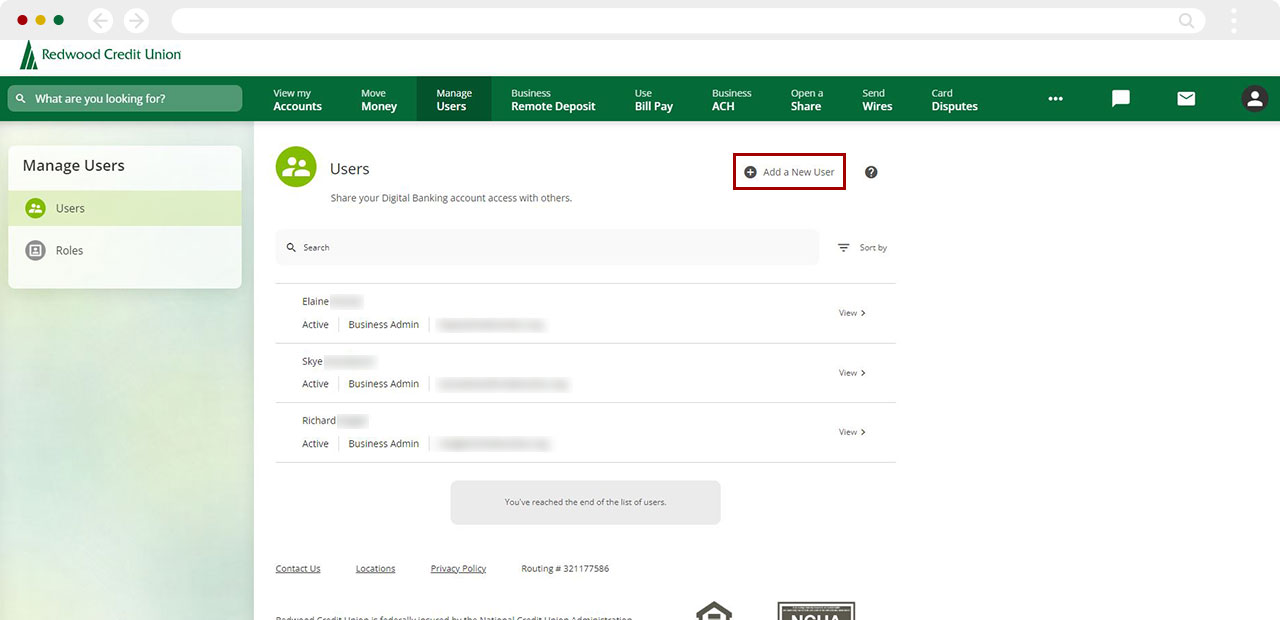
Task: Select Users in the Manage Users sidebar
Action: 125,208
